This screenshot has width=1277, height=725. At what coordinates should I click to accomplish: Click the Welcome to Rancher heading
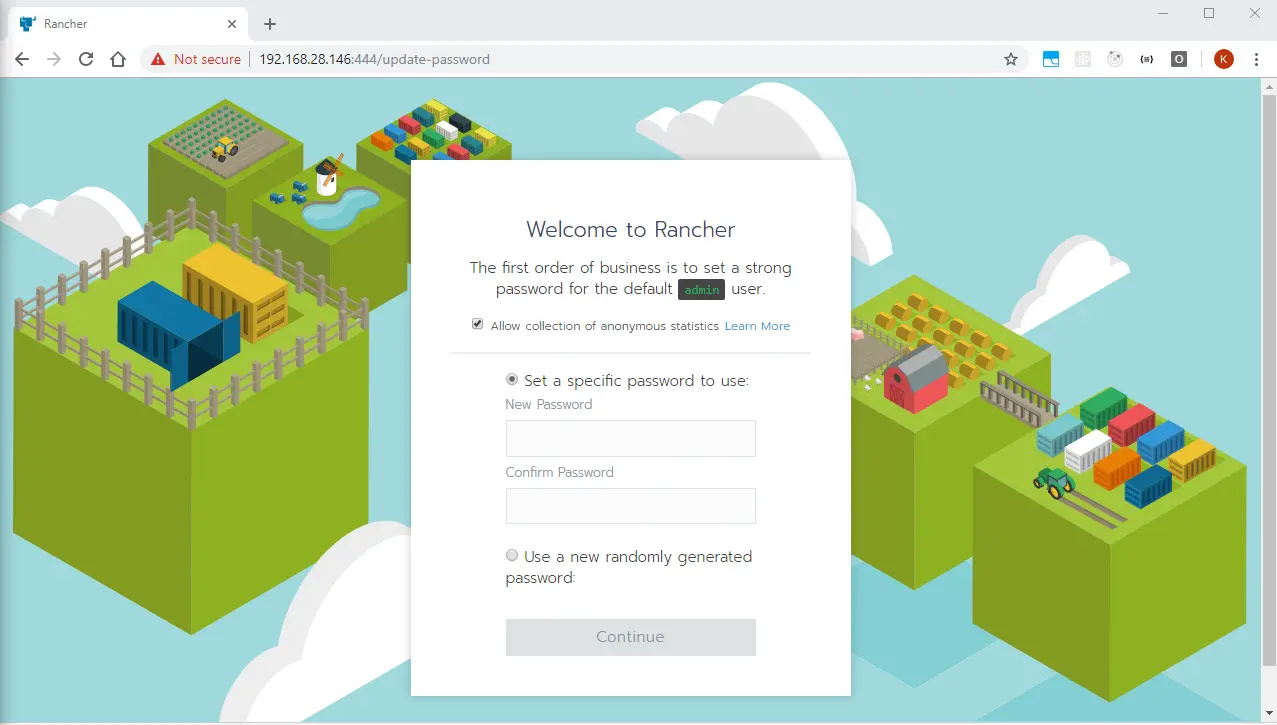(630, 229)
